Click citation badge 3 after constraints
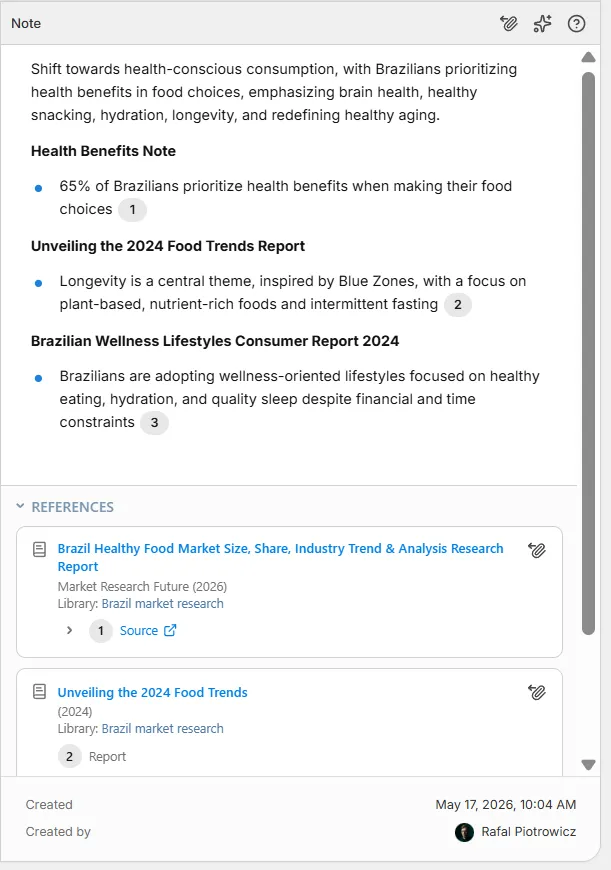The width and height of the screenshot is (611, 870). click(x=154, y=423)
